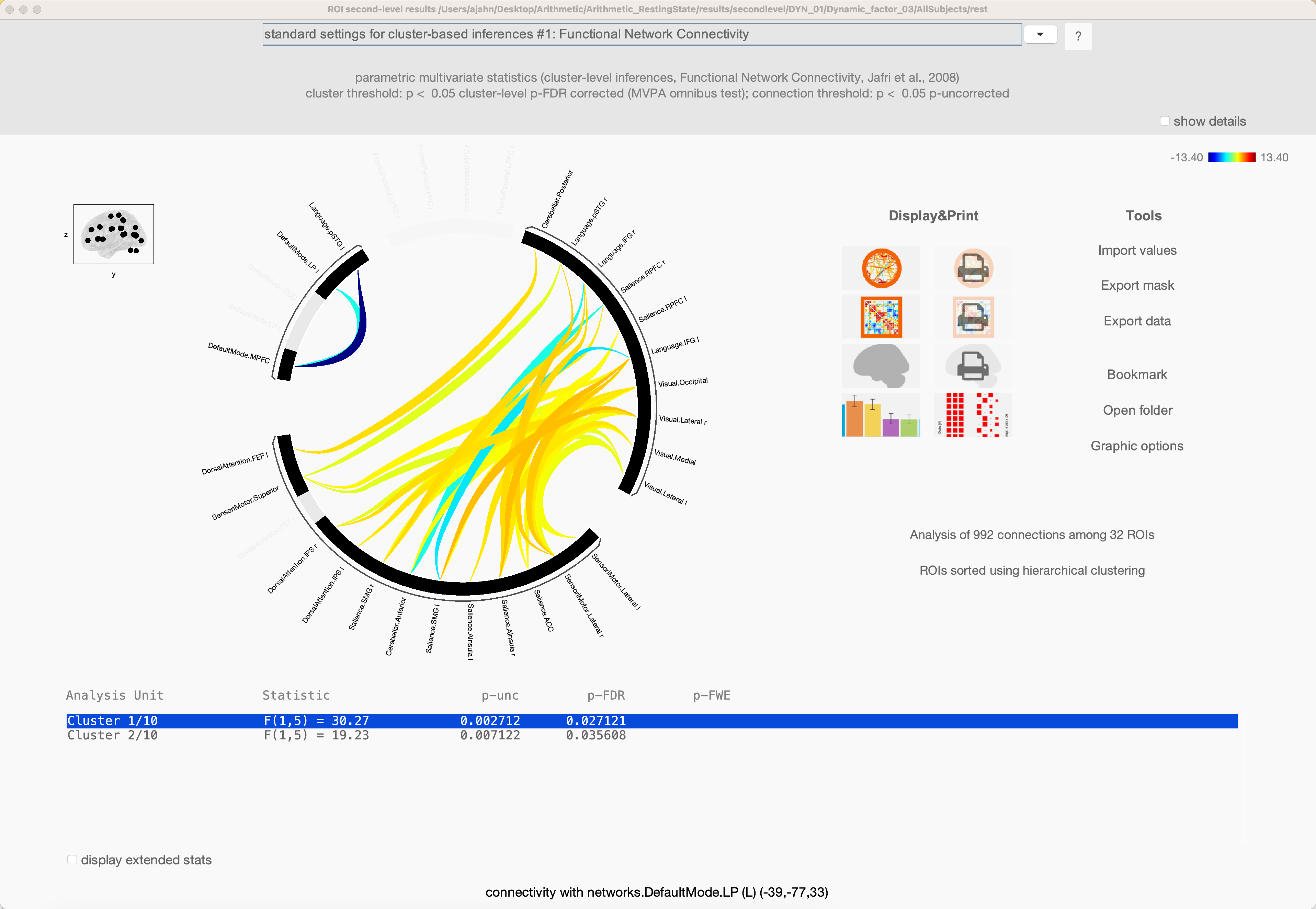
Task: Click the Visual.Medial ROI label
Action: pyautogui.click(x=675, y=457)
